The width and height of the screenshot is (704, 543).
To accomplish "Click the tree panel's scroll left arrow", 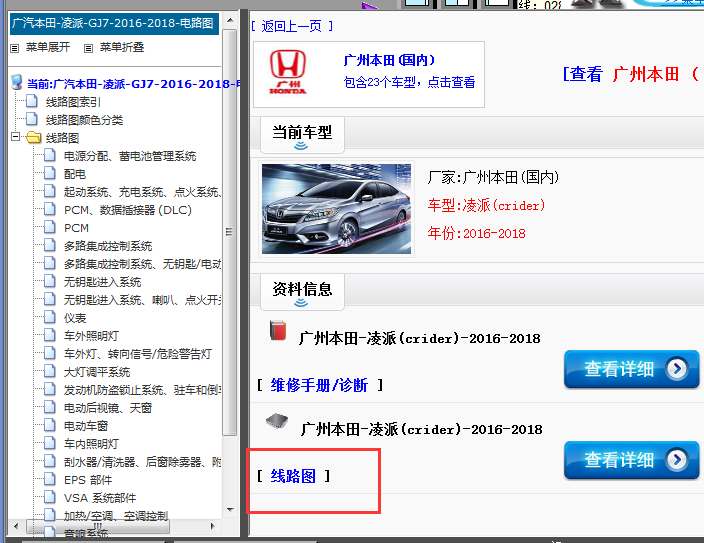I will (17, 526).
